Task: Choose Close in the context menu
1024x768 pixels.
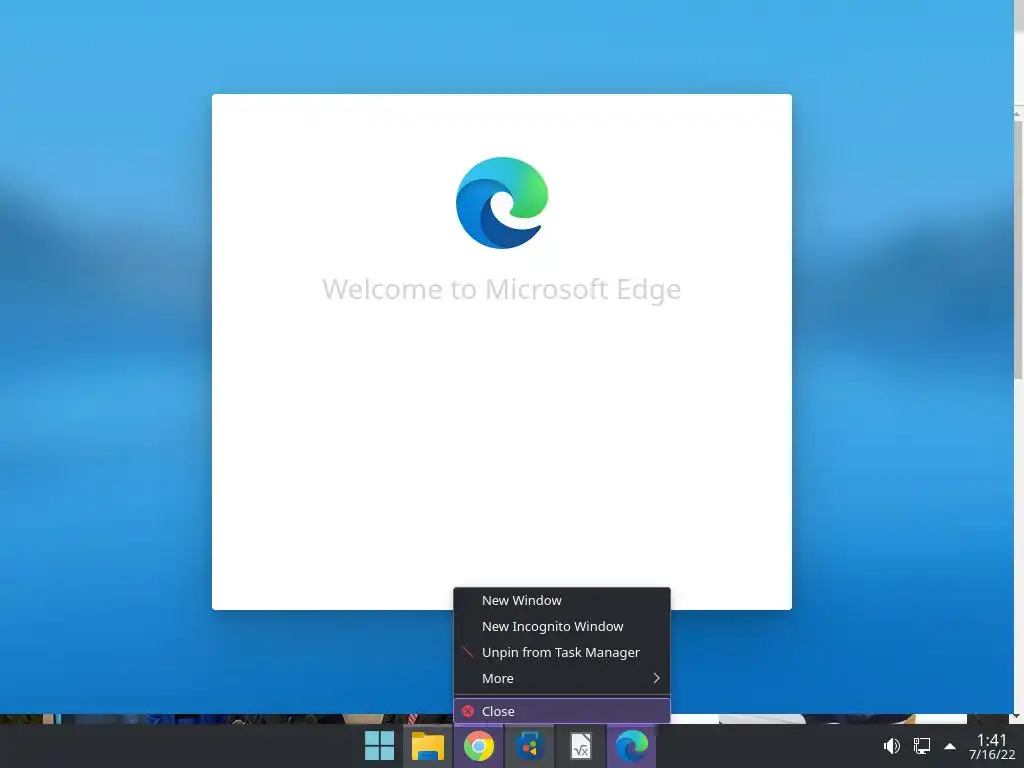Action: point(562,711)
